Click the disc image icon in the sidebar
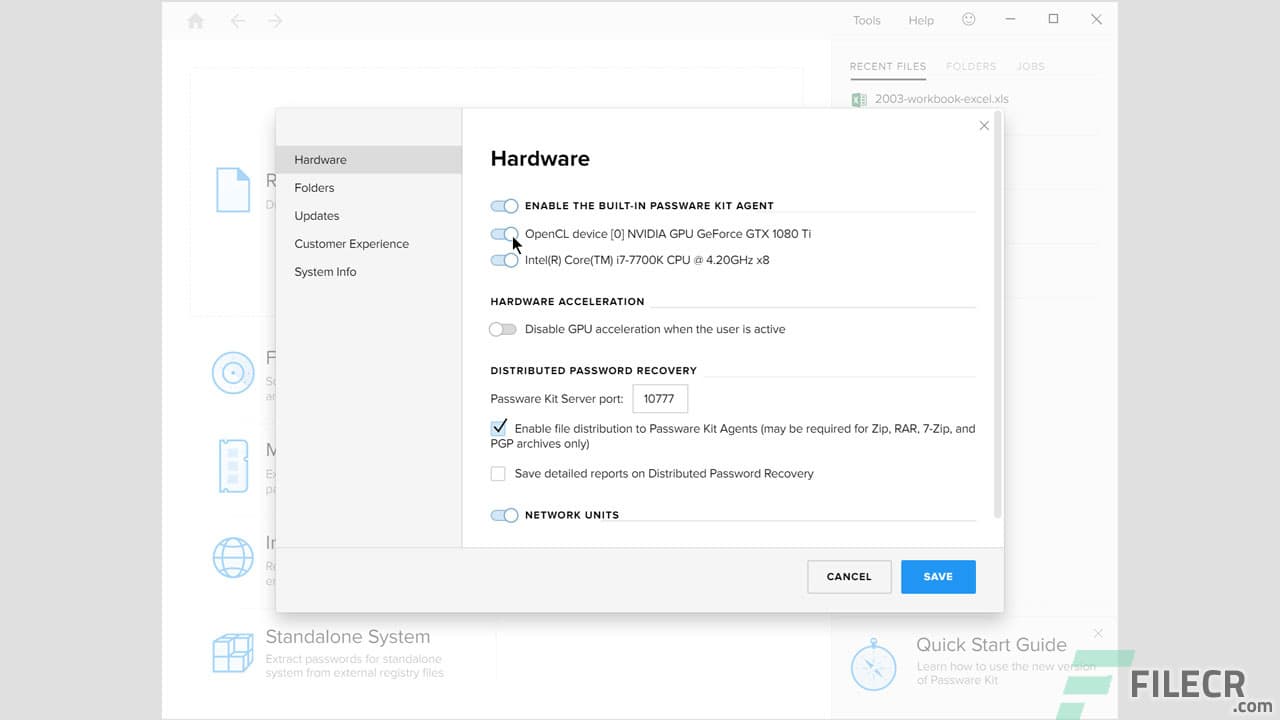1280x720 pixels. tap(233, 372)
